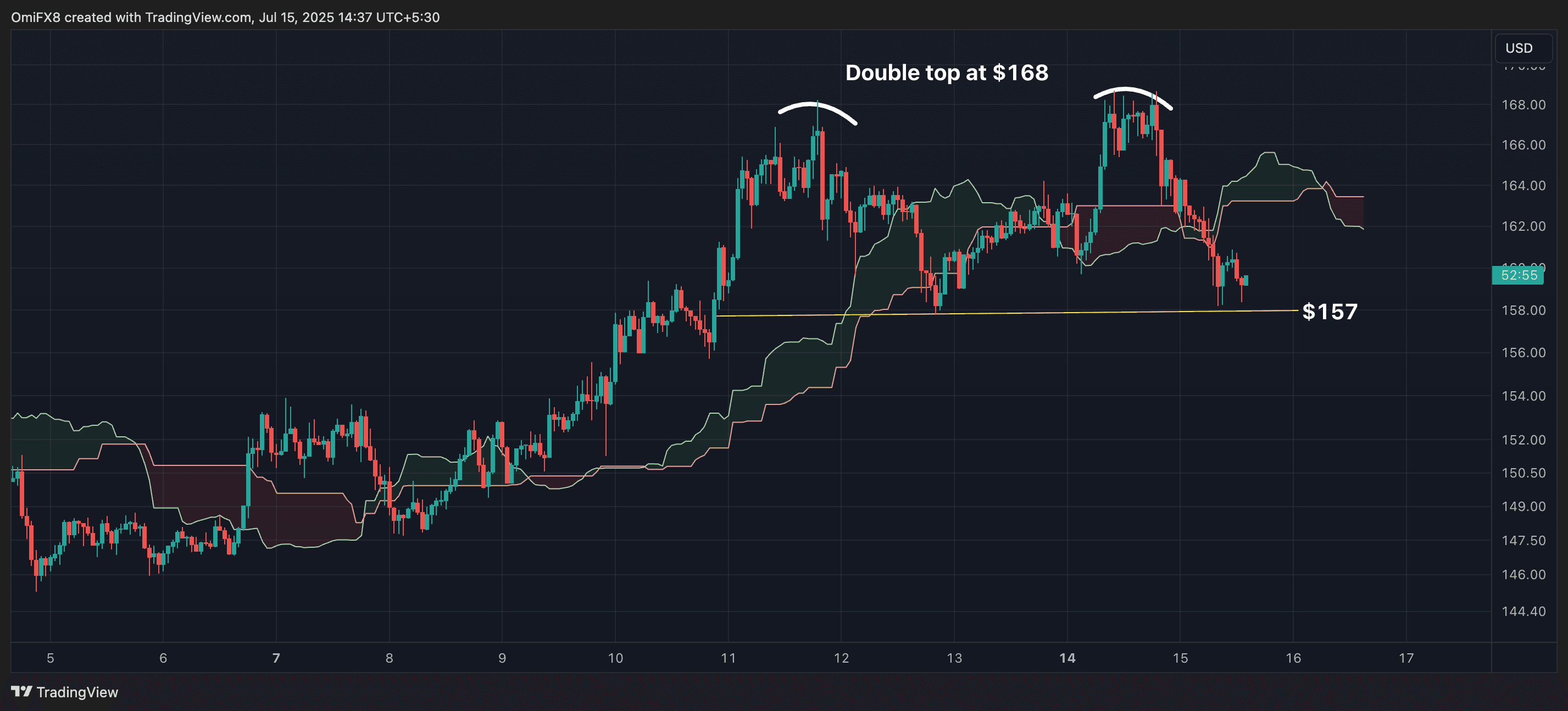1568x711 pixels.
Task: Click the TradingView brand text link
Action: [x=77, y=692]
